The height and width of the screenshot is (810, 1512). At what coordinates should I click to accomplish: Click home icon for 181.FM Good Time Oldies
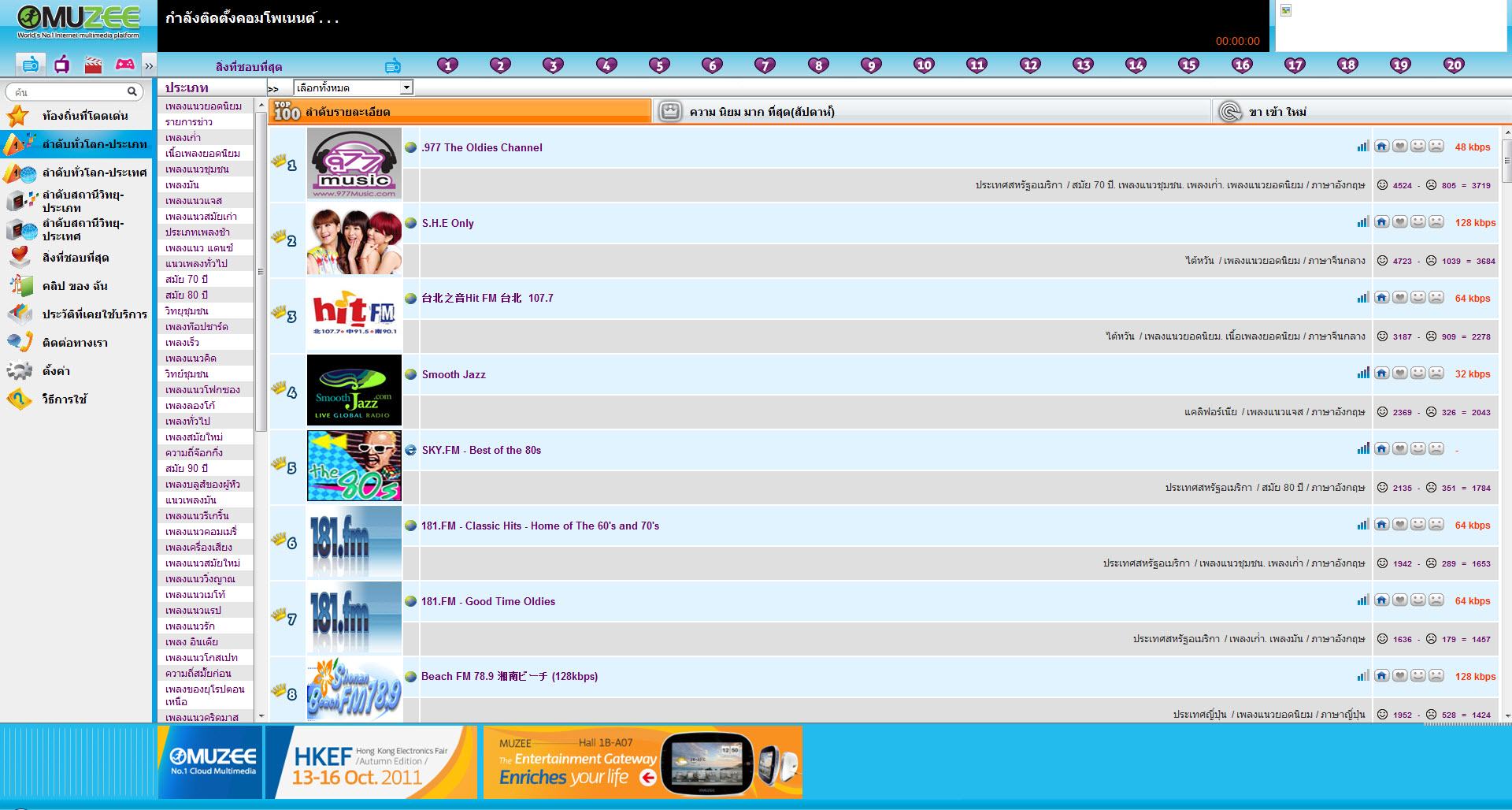[x=1381, y=600]
